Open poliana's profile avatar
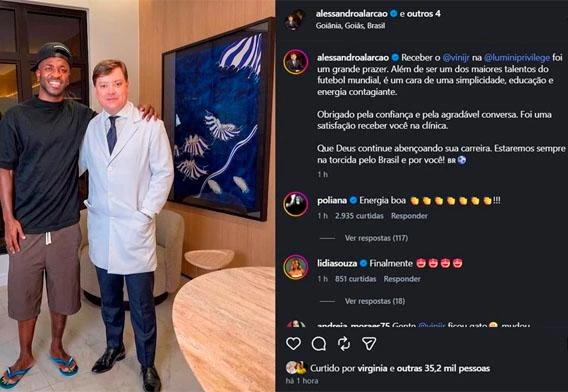 [x=296, y=204]
